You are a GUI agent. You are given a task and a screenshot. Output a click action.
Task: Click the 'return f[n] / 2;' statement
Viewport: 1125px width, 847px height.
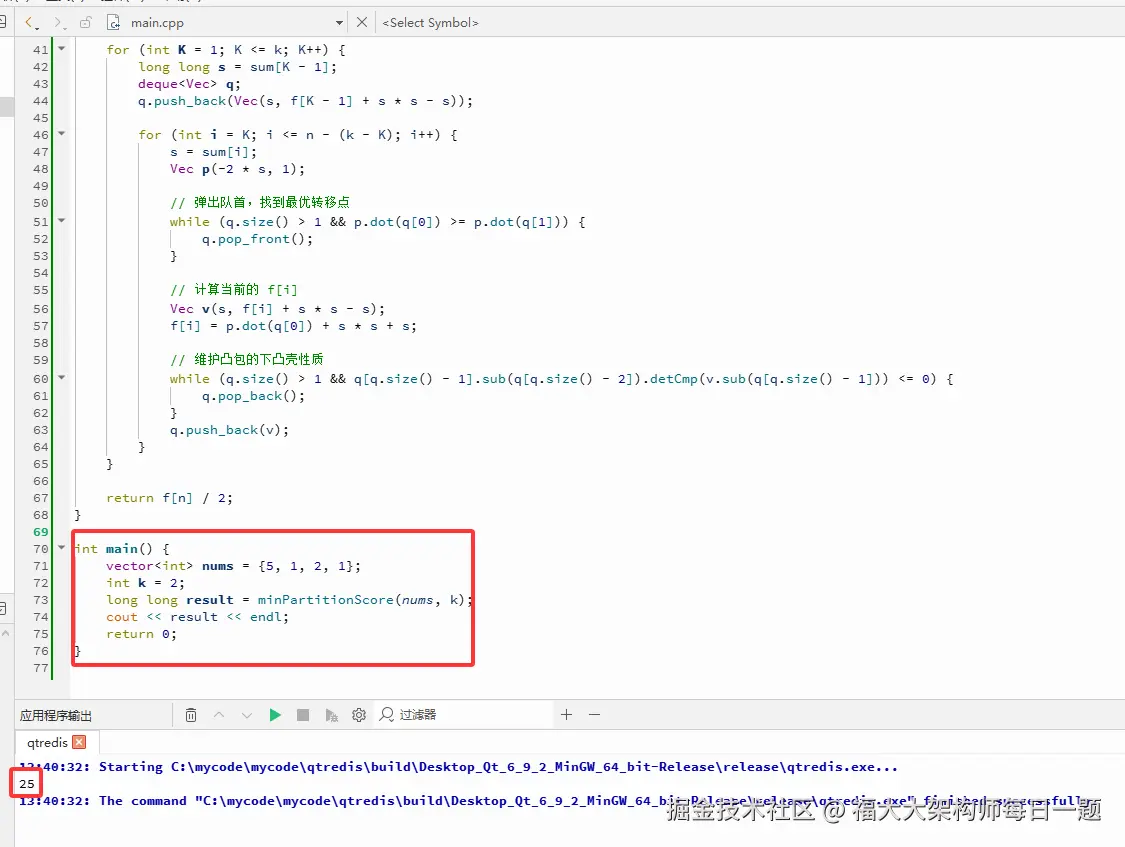[x=169, y=498]
